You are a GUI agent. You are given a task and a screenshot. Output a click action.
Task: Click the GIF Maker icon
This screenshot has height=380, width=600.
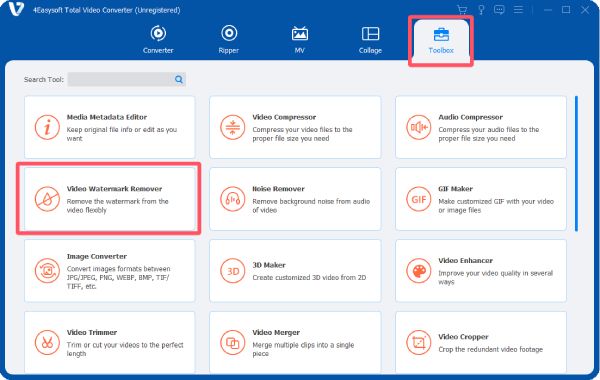[419, 199]
